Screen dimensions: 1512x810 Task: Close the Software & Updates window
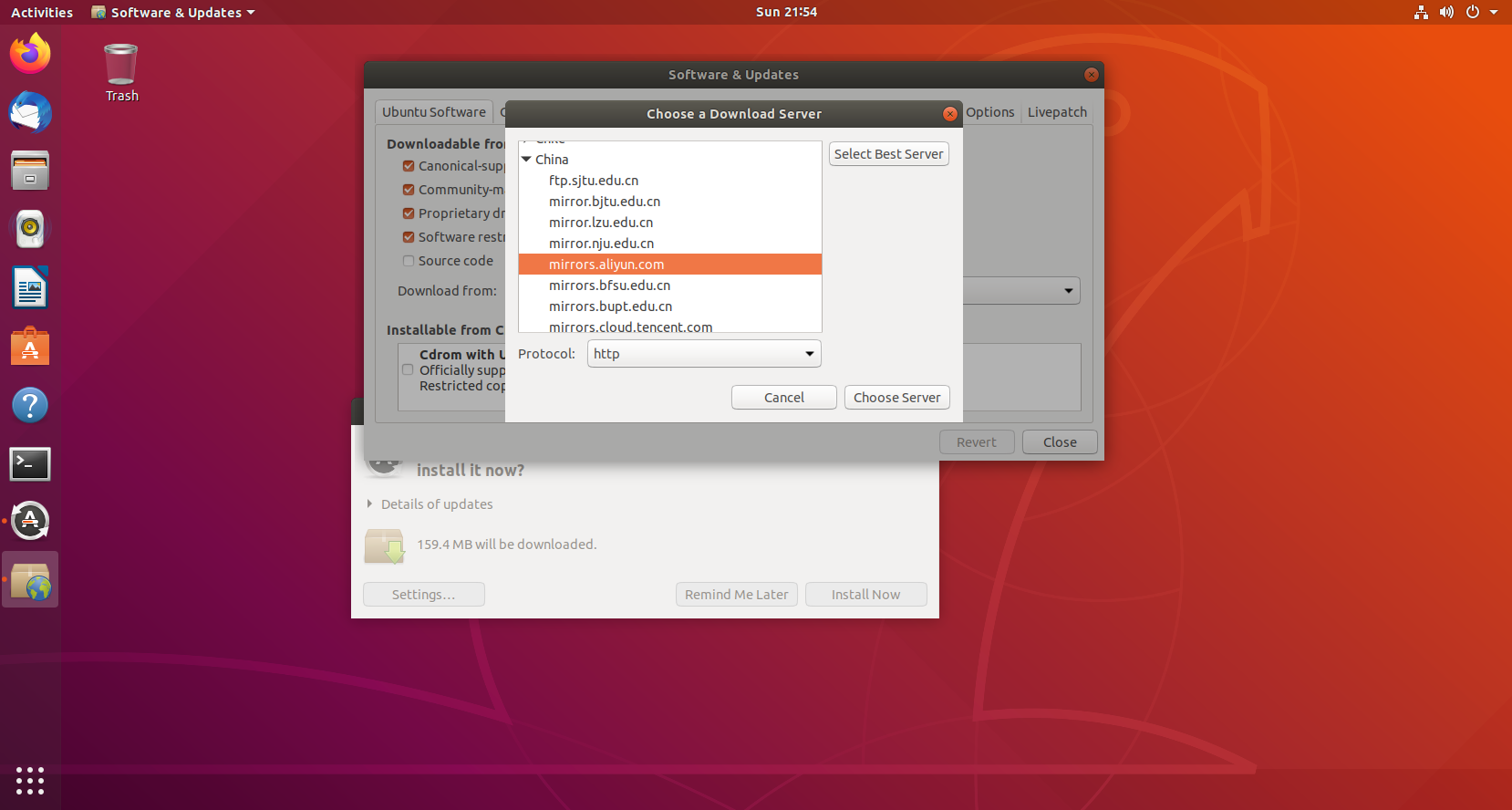[x=1092, y=75]
